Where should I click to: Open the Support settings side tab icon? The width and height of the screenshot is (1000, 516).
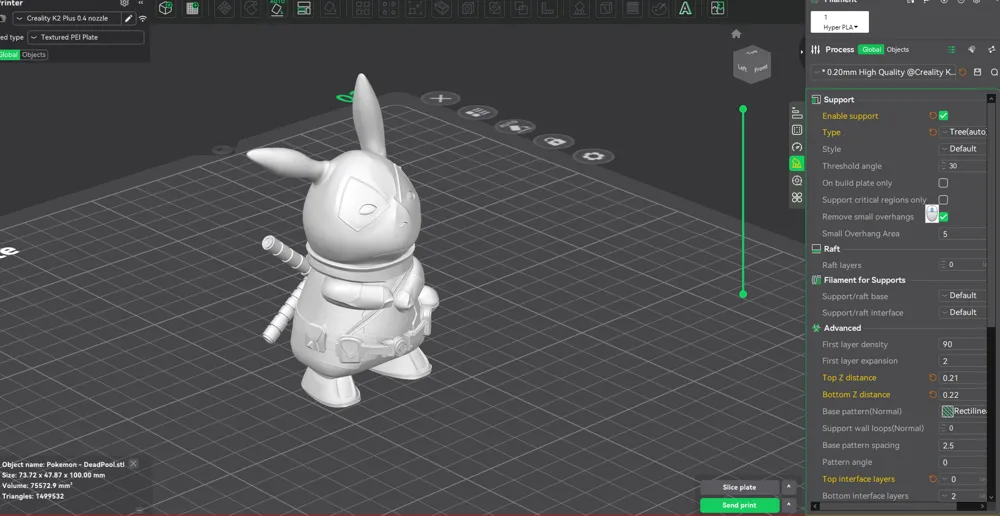point(797,164)
